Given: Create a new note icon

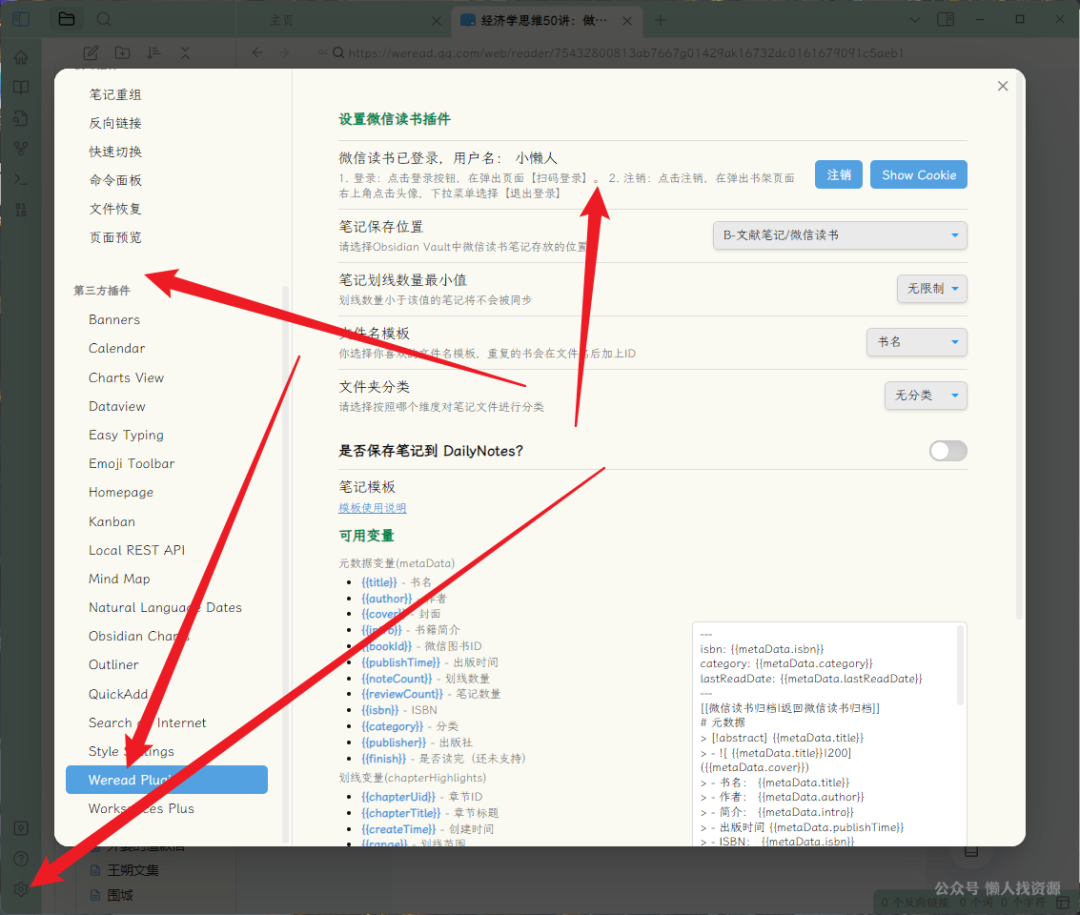Looking at the screenshot, I should click(x=91, y=53).
